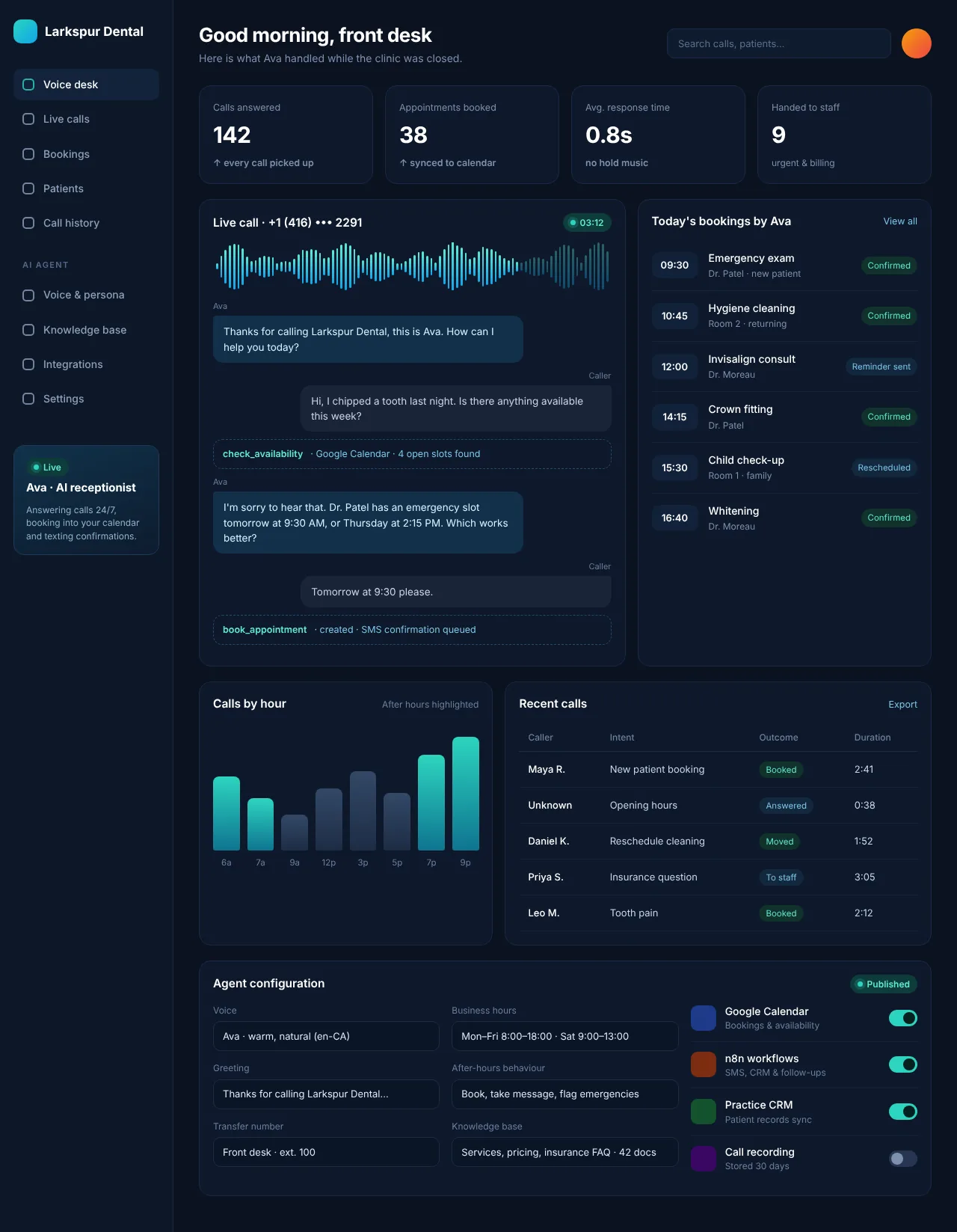Click the Google Calendar integration icon
The height and width of the screenshot is (1232, 957).
(x=704, y=1018)
